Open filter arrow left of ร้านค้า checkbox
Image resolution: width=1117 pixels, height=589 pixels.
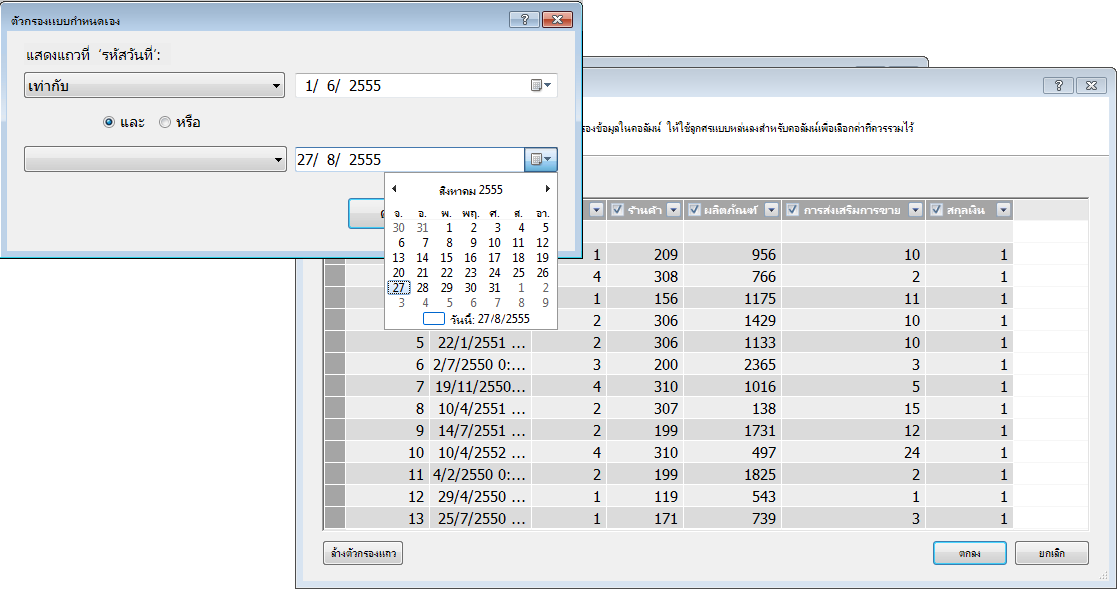pos(597,210)
